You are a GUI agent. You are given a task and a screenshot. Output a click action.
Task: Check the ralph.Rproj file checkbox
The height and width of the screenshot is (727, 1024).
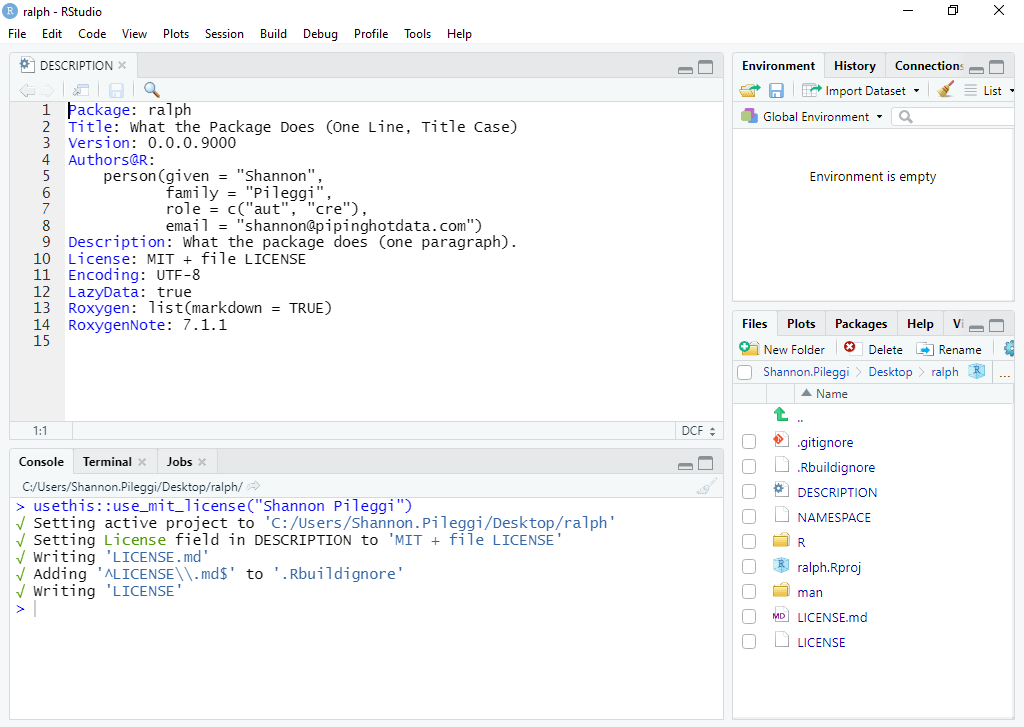749,567
